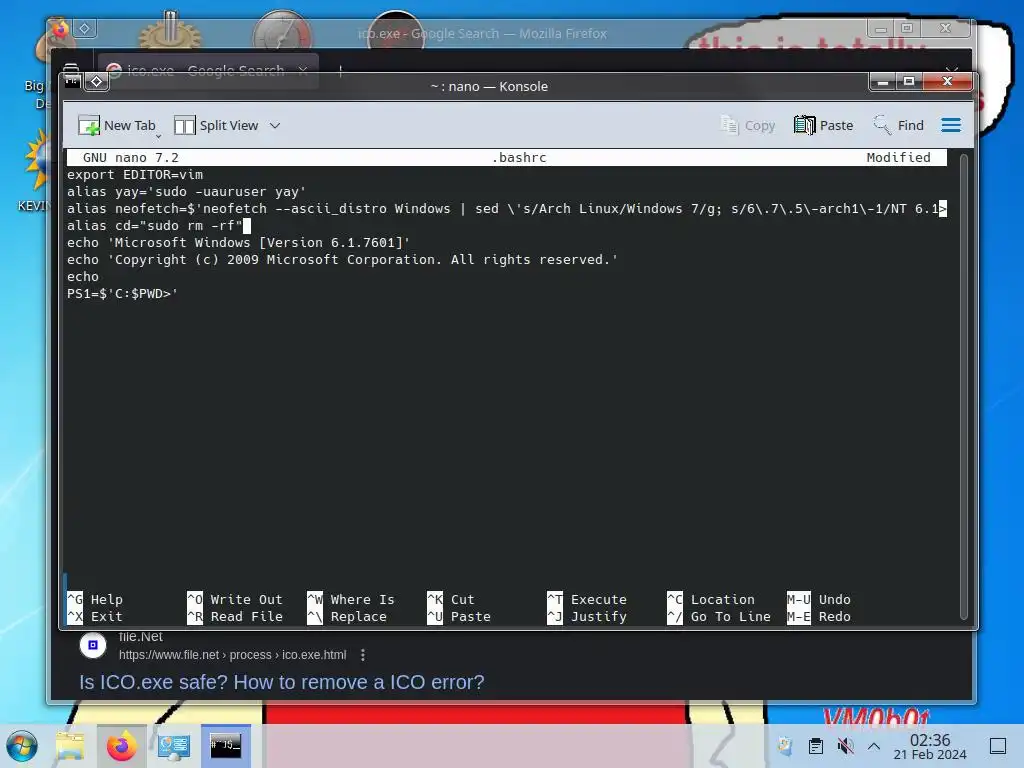Click the ^C Location shortcut label
This screenshot has height=768, width=1024.
point(711,600)
